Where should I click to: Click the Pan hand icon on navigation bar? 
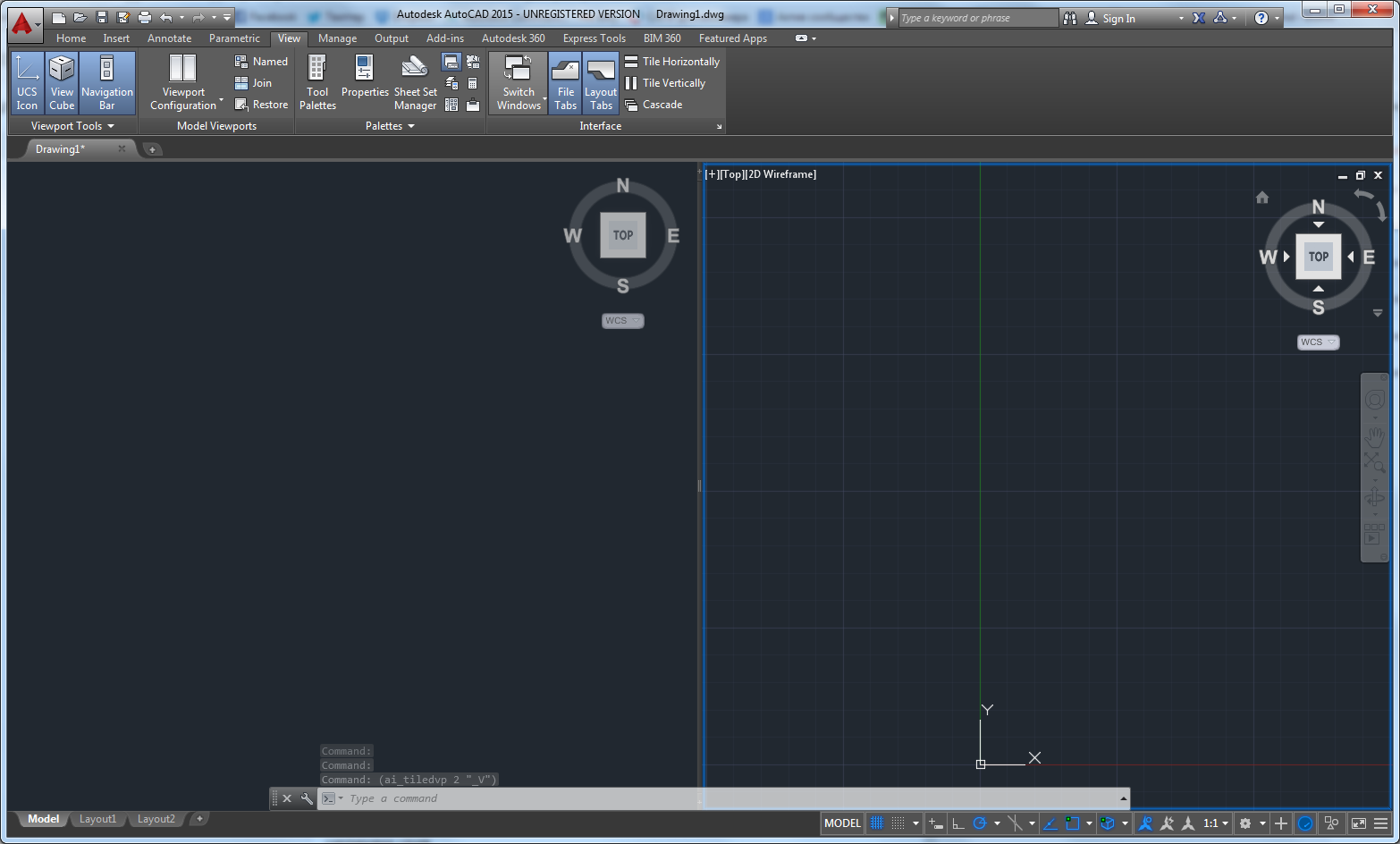coord(1375,436)
